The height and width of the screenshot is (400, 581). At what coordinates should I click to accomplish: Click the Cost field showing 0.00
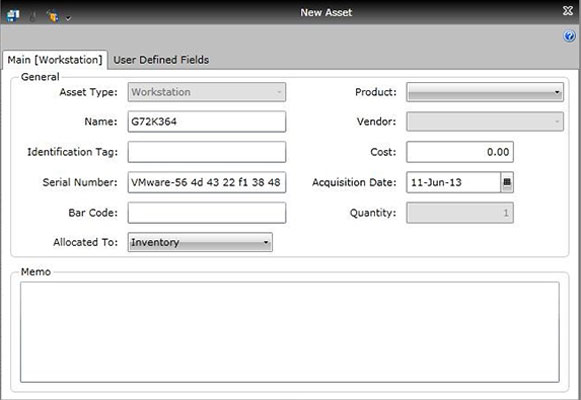[x=460, y=152]
